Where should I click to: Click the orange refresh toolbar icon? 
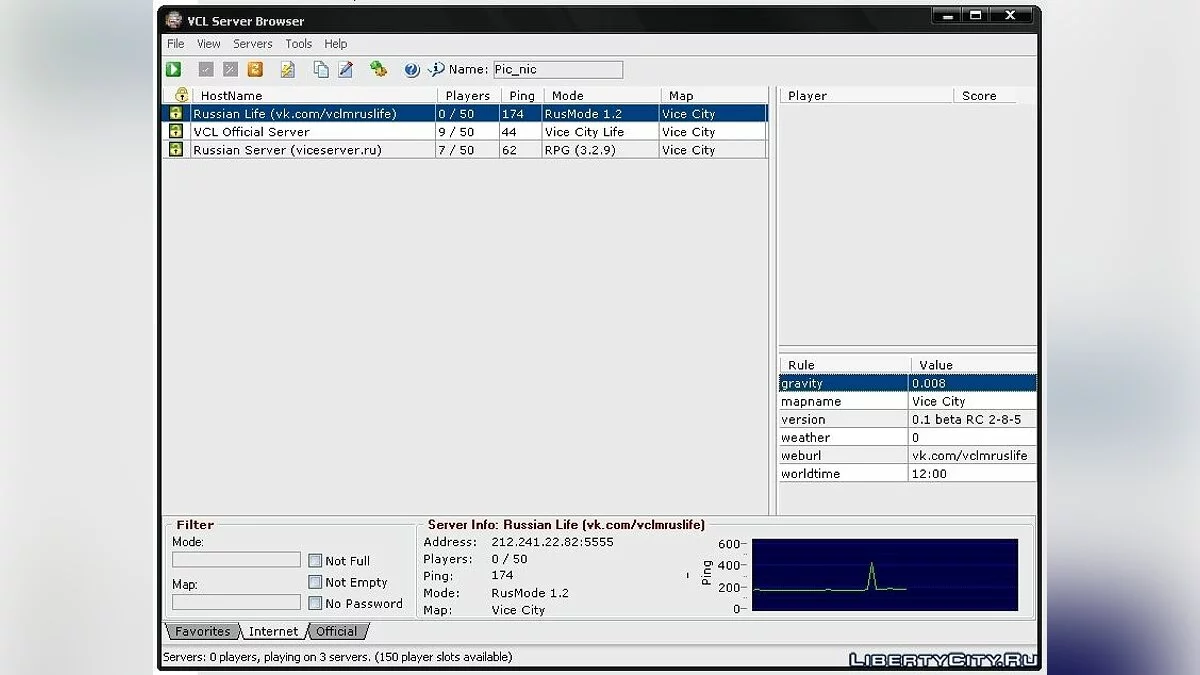[x=255, y=69]
